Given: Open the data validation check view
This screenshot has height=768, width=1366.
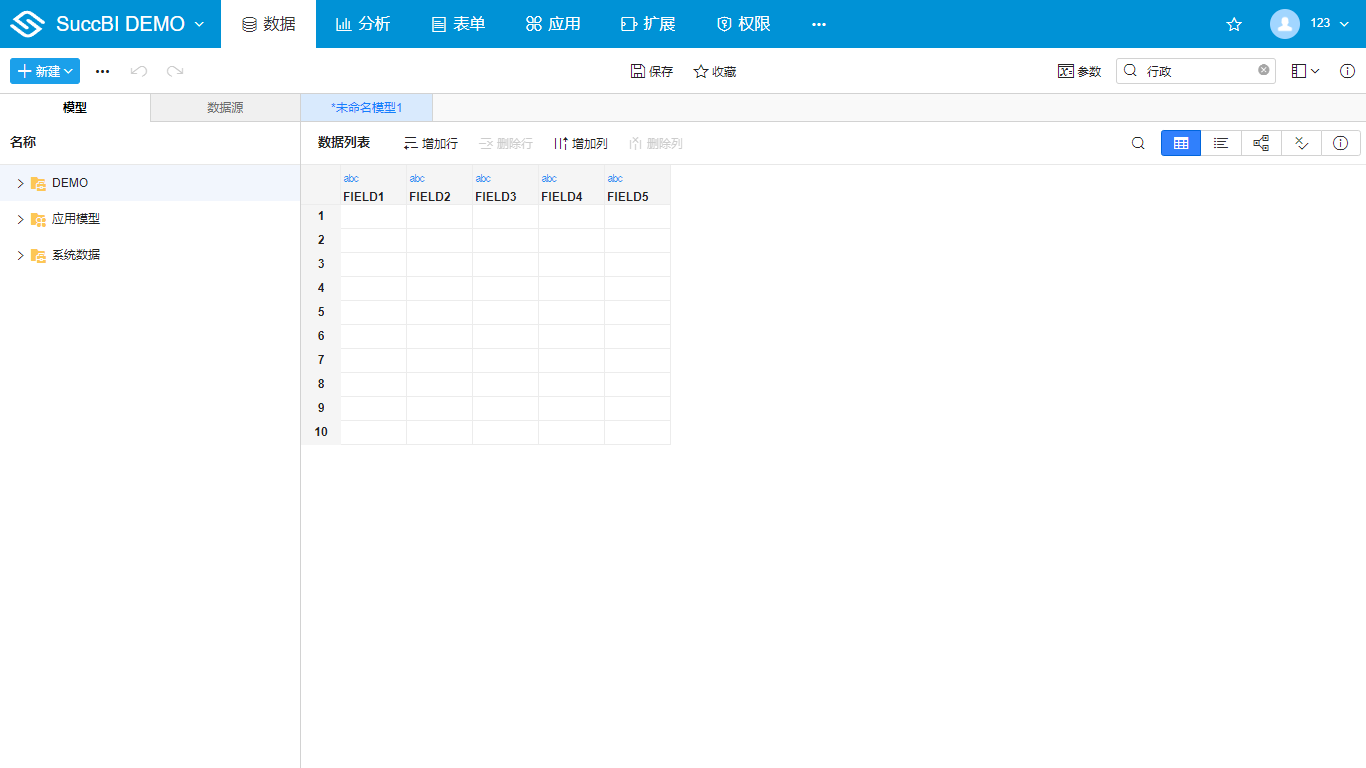Looking at the screenshot, I should 1300,143.
